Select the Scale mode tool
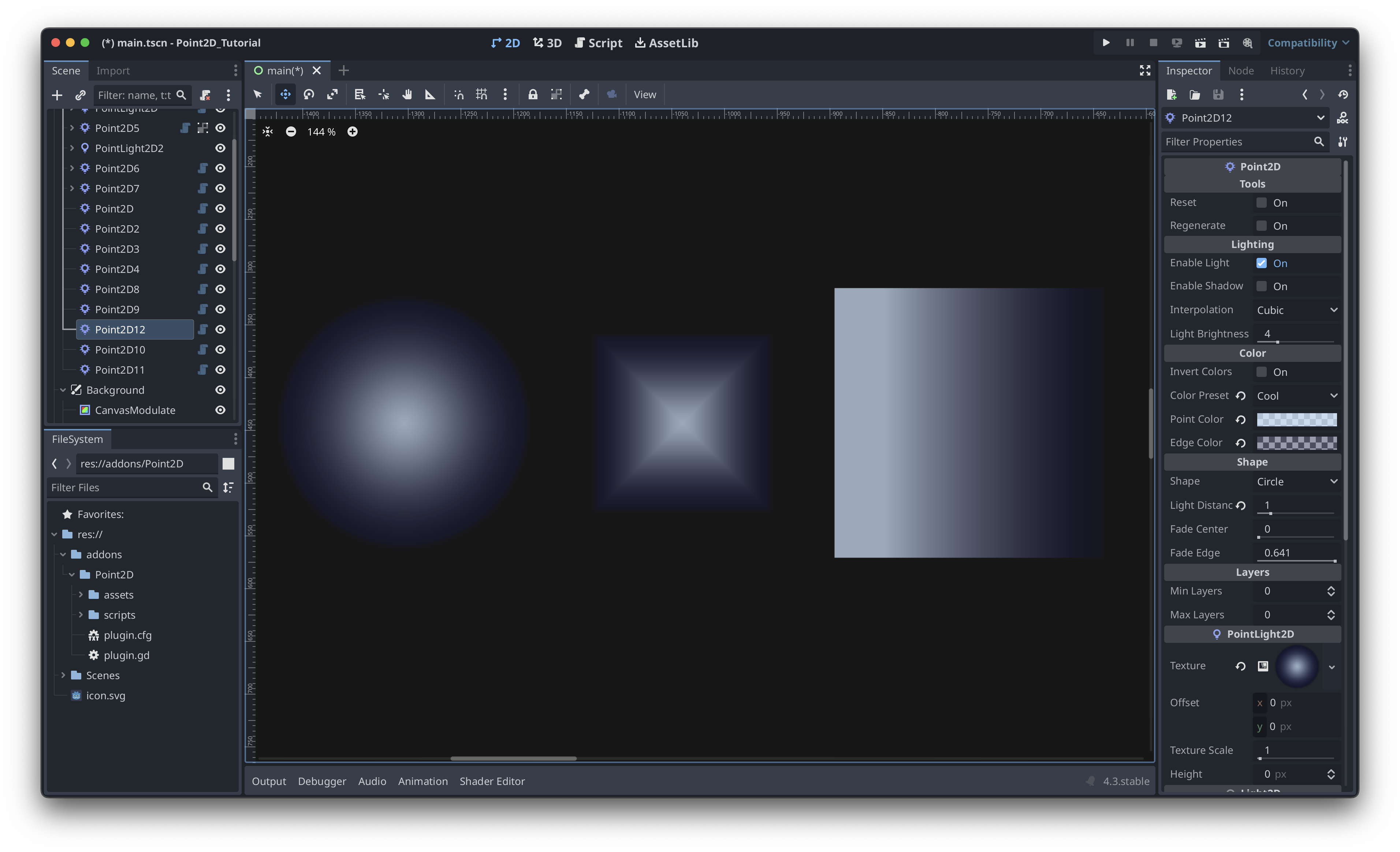The height and width of the screenshot is (852, 1400). point(332,95)
